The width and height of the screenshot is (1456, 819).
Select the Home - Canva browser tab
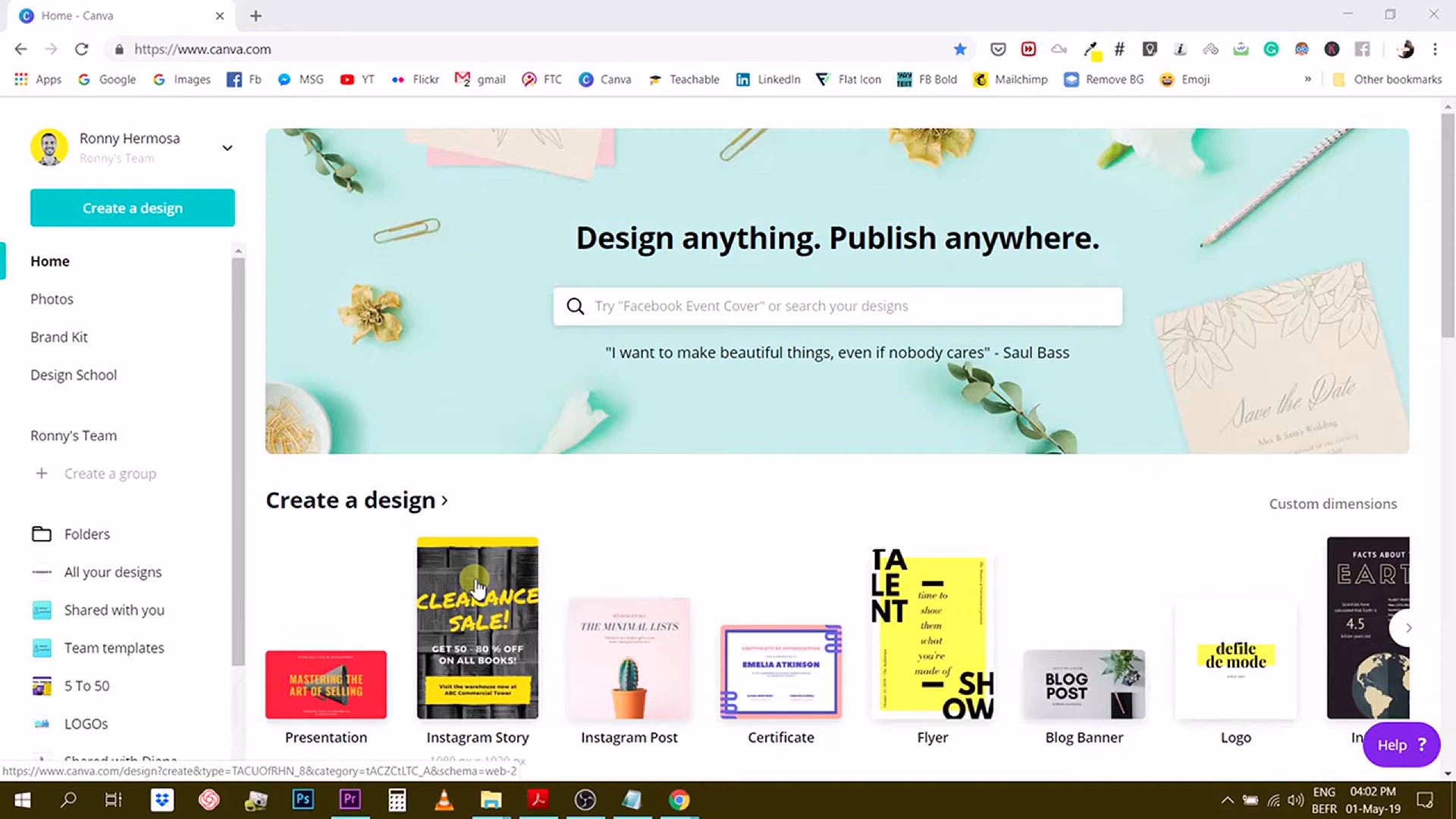coord(121,15)
